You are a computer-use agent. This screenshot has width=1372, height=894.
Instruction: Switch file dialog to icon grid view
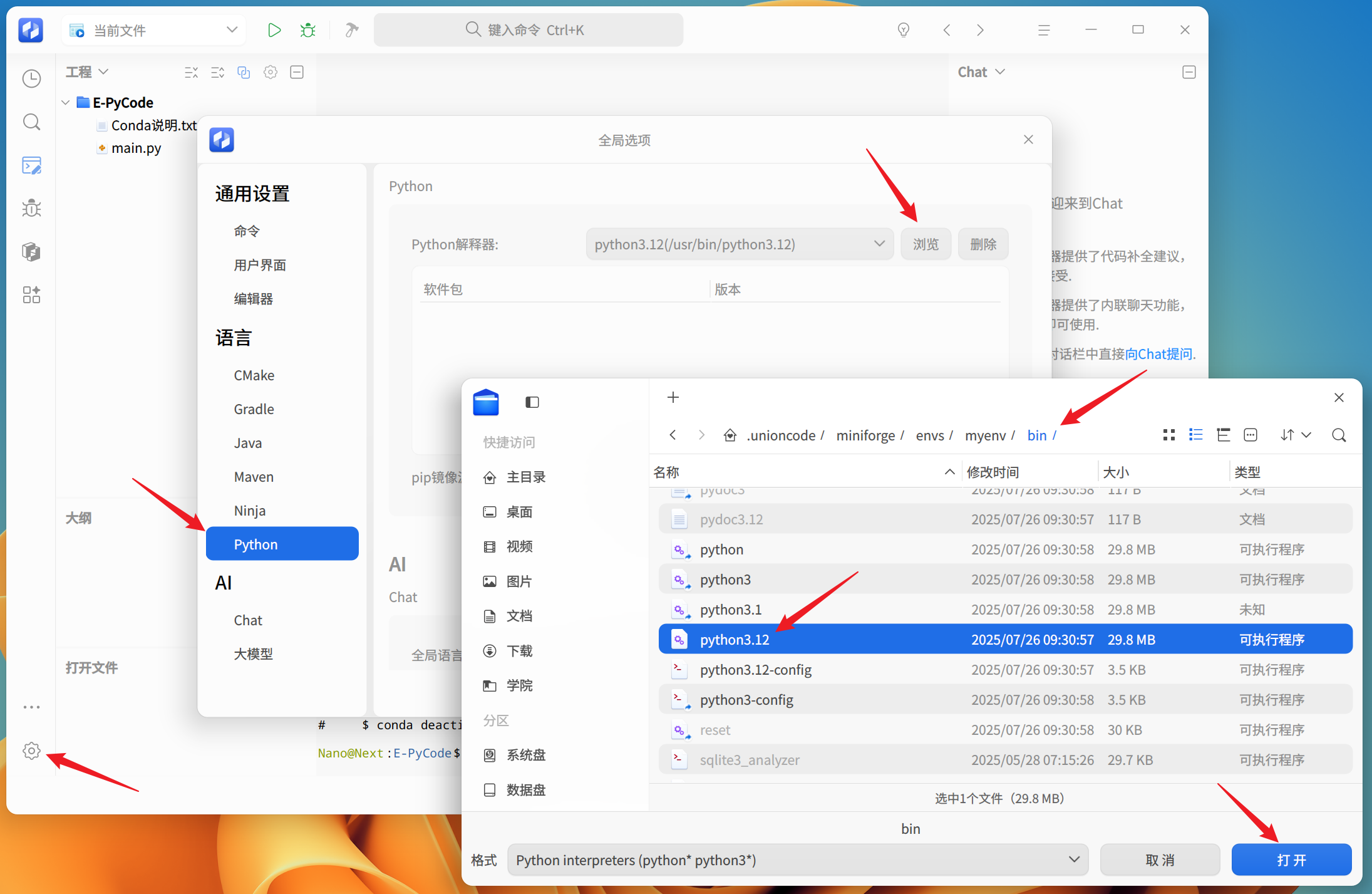[1168, 435]
